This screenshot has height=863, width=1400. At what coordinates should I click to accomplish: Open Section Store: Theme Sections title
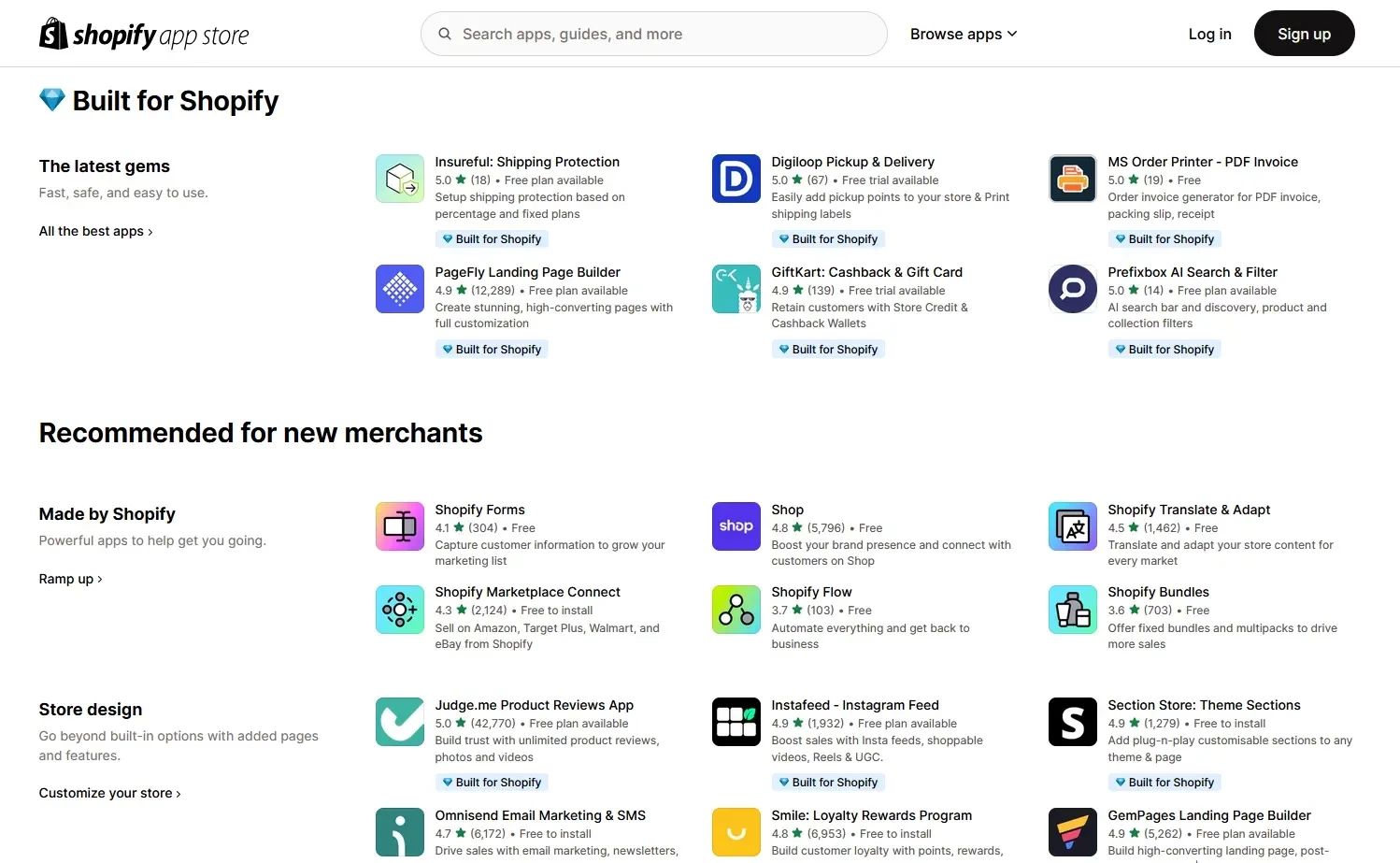click(x=1204, y=705)
